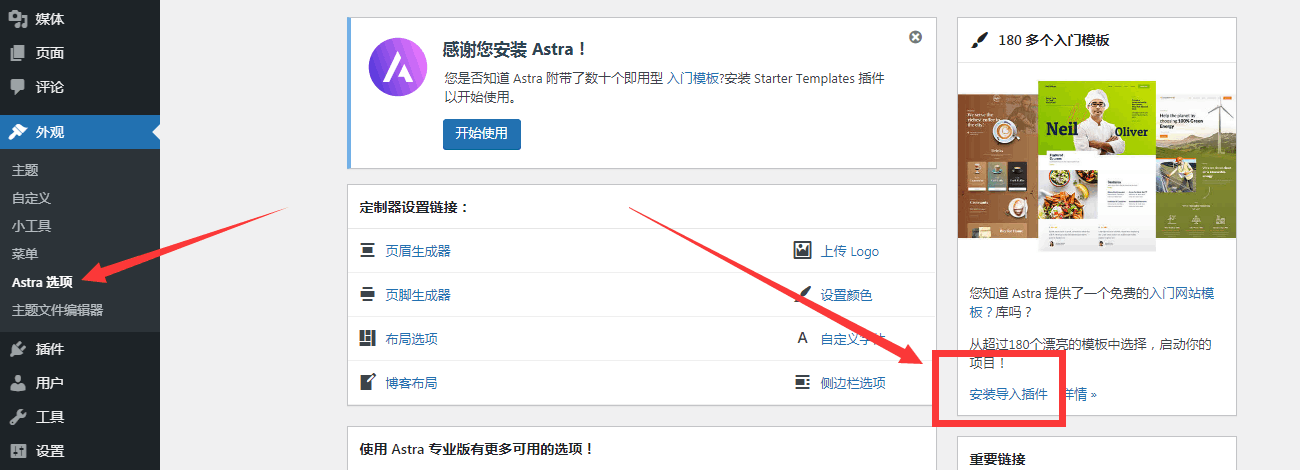Open the 布局选项 link
The height and width of the screenshot is (470, 1300).
coord(411,339)
